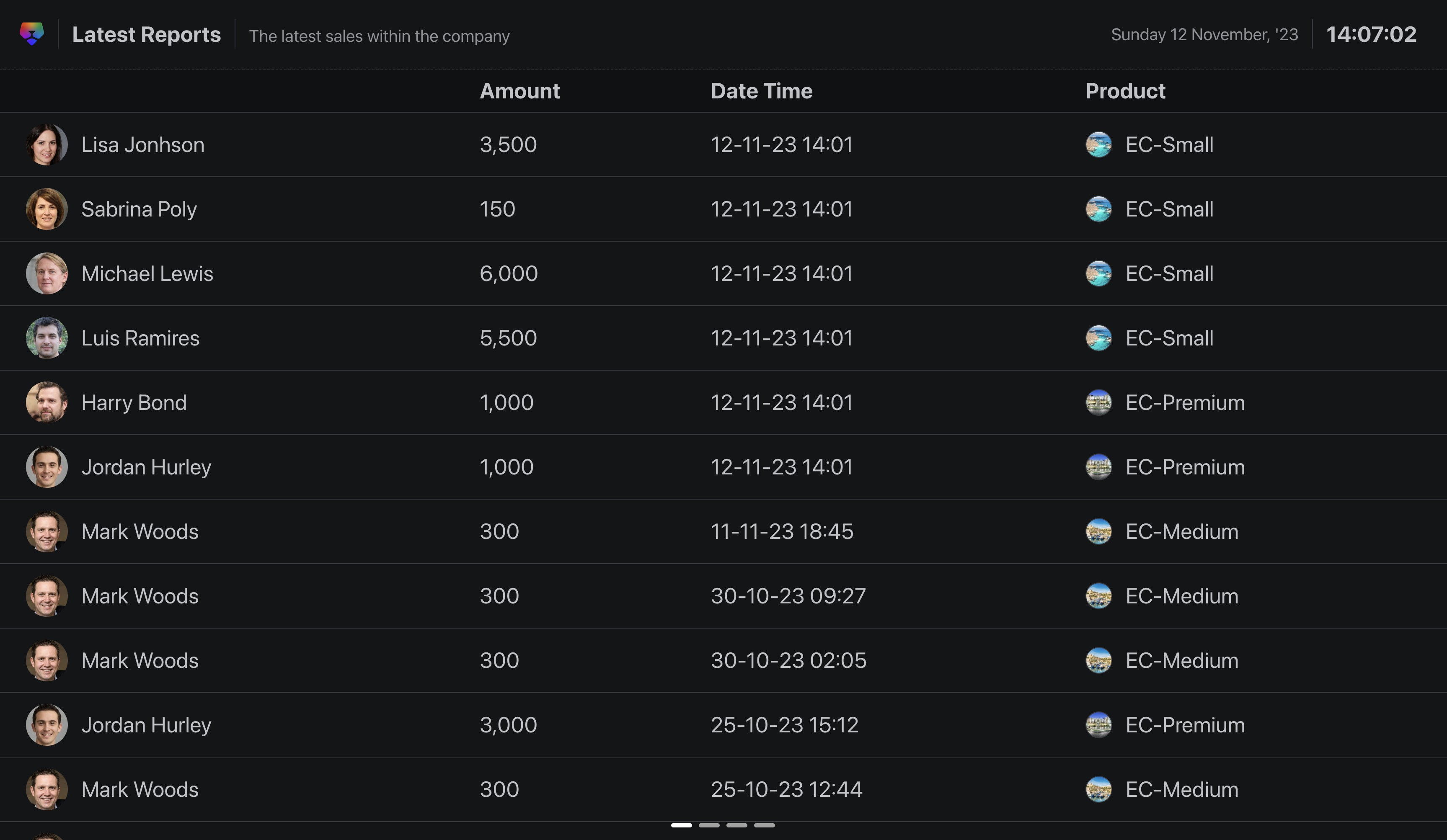This screenshot has width=1447, height=840.
Task: Click EC-Small product icon in Michael Lewis row
Action: click(x=1098, y=274)
